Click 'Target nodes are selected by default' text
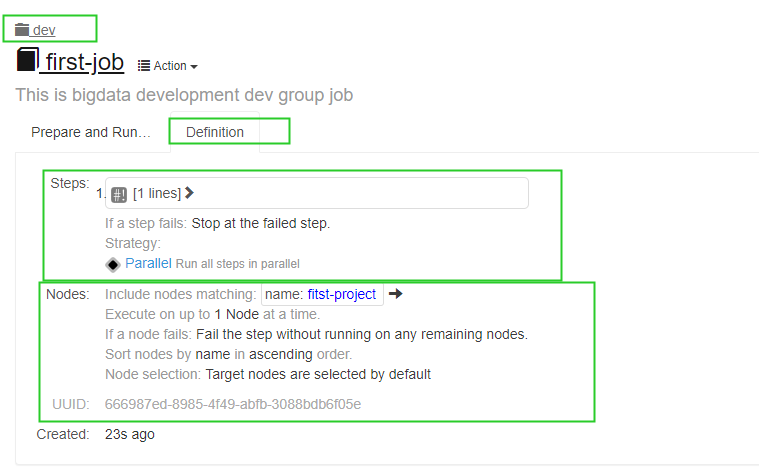 pyautogui.click(x=318, y=374)
